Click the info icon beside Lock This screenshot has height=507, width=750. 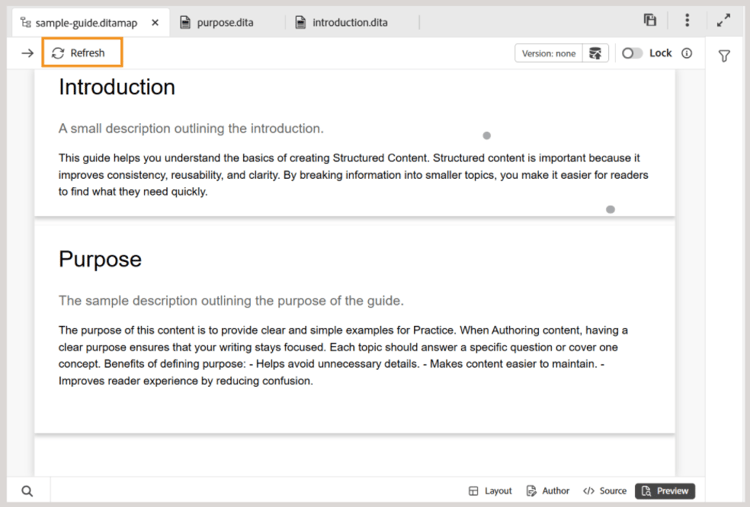(x=686, y=53)
